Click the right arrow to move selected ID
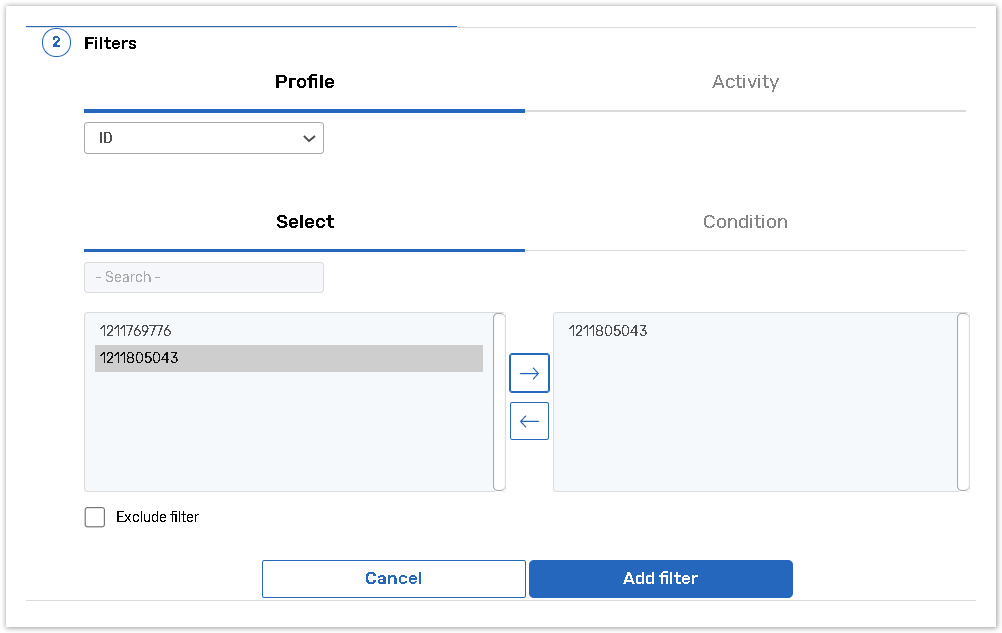This screenshot has width=1002, height=633. [x=529, y=373]
